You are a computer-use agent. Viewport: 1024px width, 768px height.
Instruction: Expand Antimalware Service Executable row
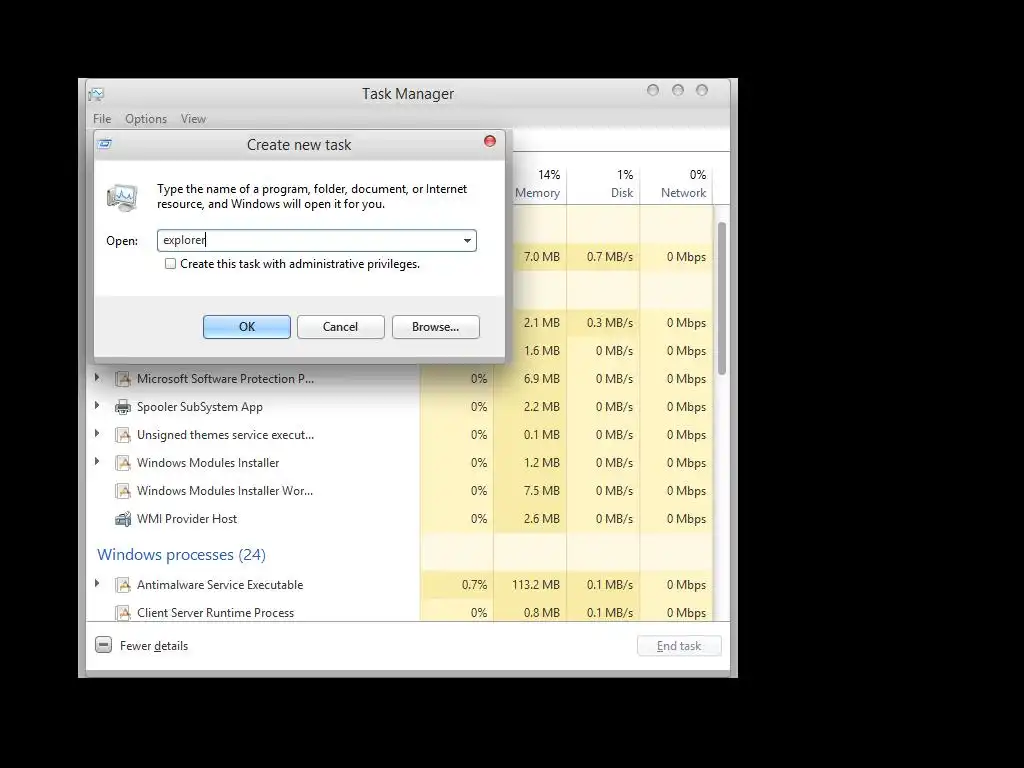coord(97,584)
